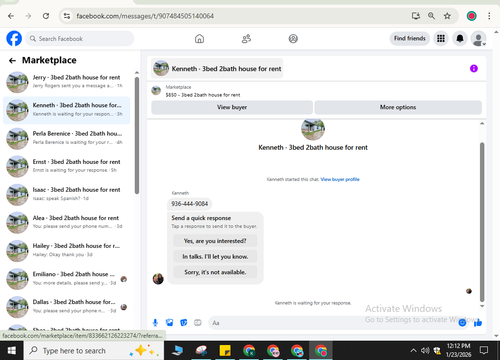Open Emiliano's 3bed 2bath conversation

coord(67,278)
